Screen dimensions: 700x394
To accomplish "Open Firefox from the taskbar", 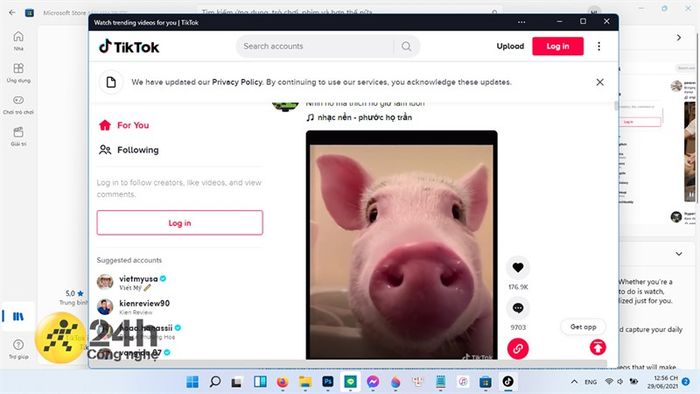I will point(282,382).
